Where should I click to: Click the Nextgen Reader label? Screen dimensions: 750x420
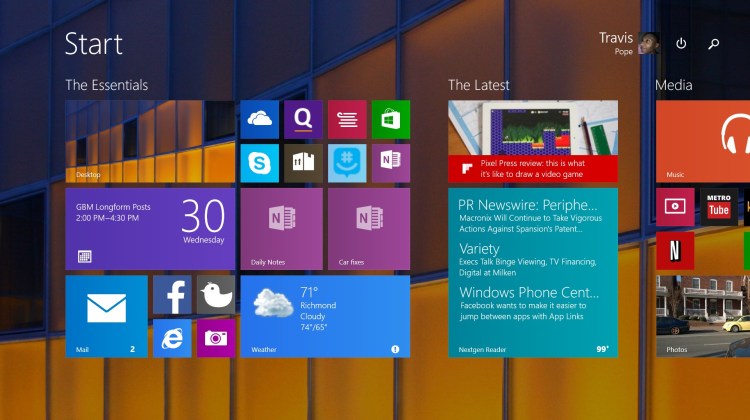tap(482, 350)
